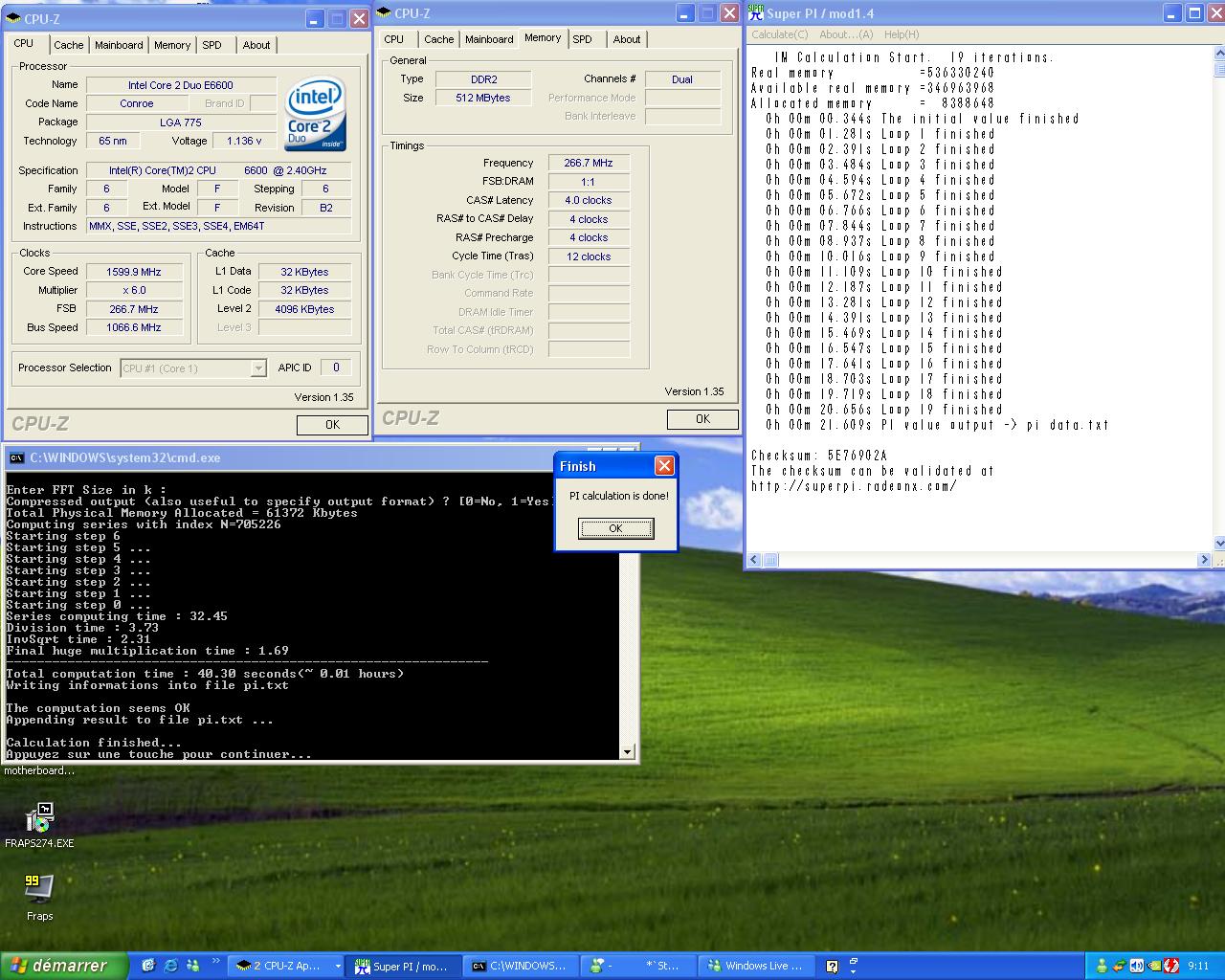Open the démarrer Start button

point(63,966)
